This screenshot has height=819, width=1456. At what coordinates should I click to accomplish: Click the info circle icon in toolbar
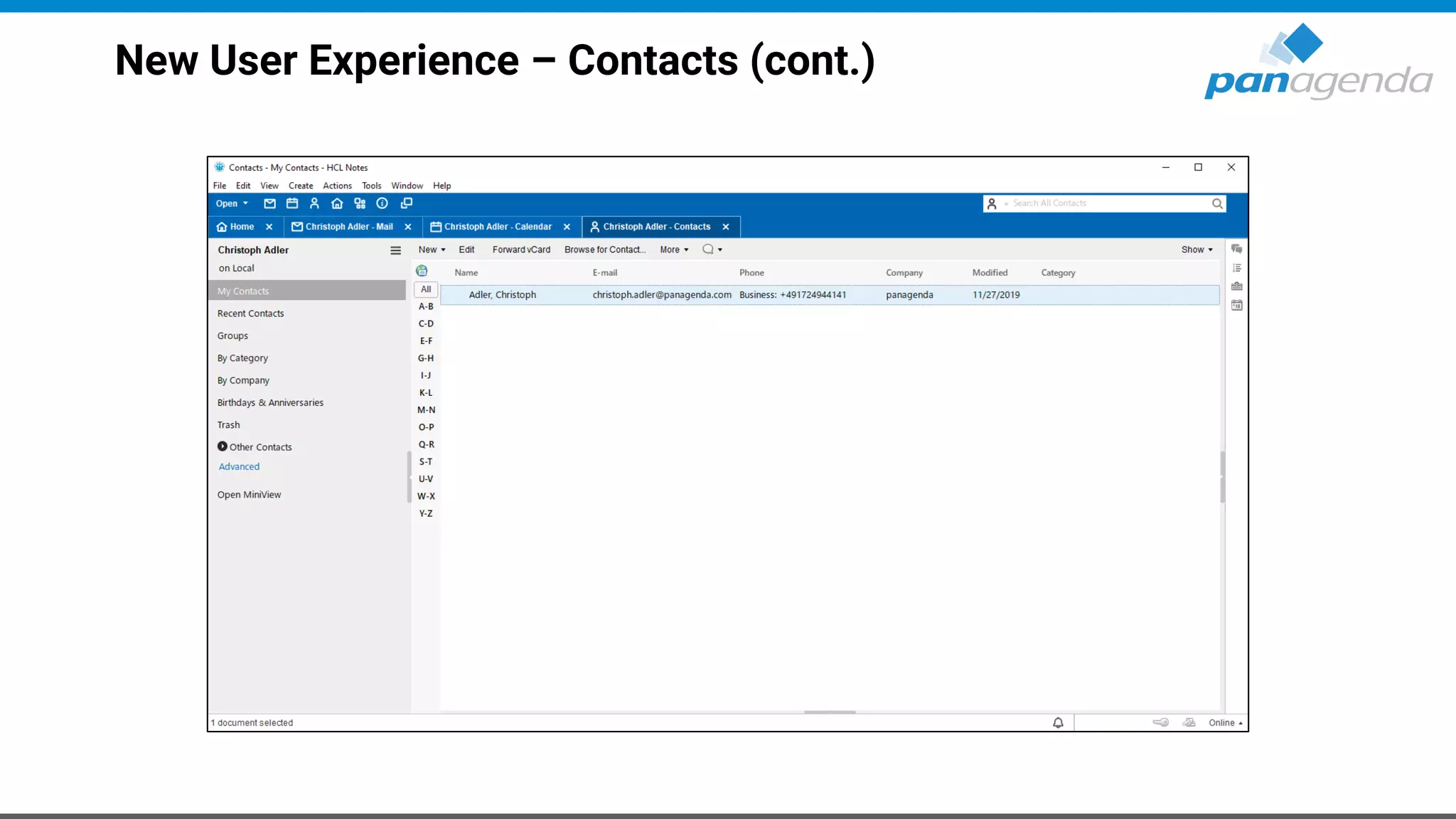(382, 203)
